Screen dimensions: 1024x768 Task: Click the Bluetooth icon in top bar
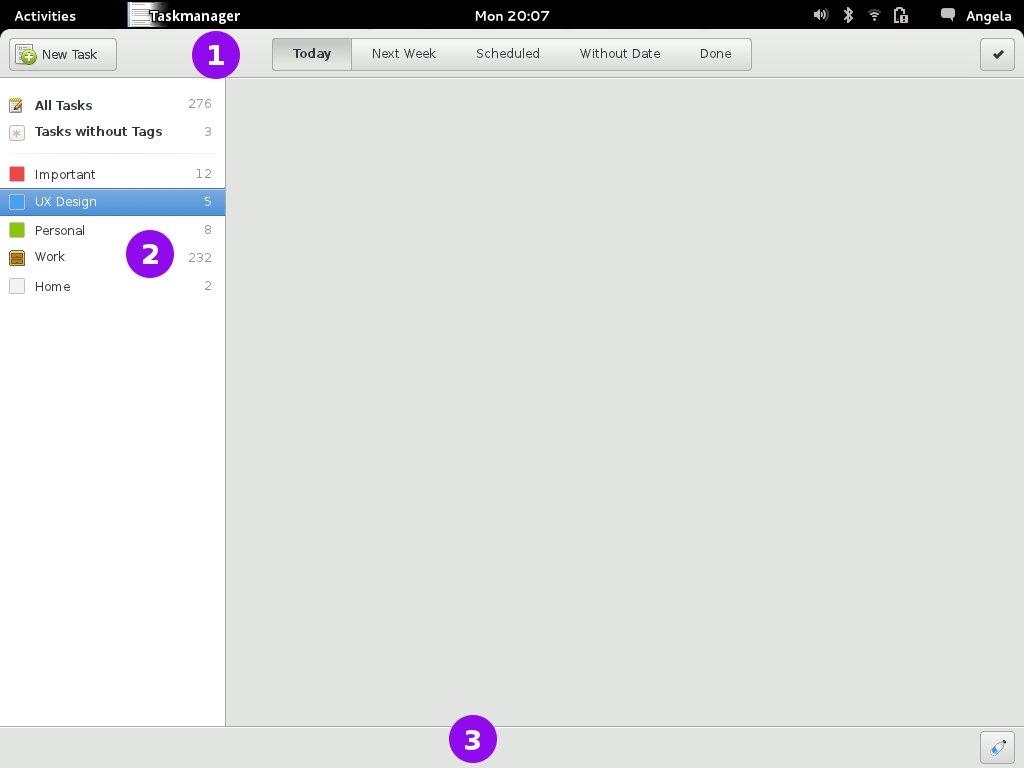click(x=848, y=15)
